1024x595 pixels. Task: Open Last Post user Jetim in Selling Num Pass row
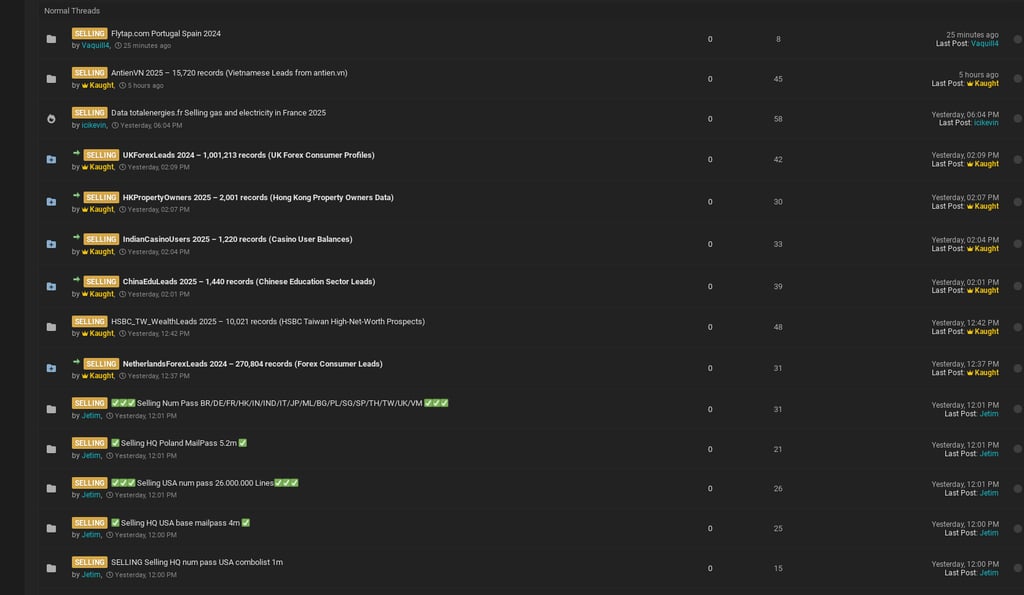[989, 413]
